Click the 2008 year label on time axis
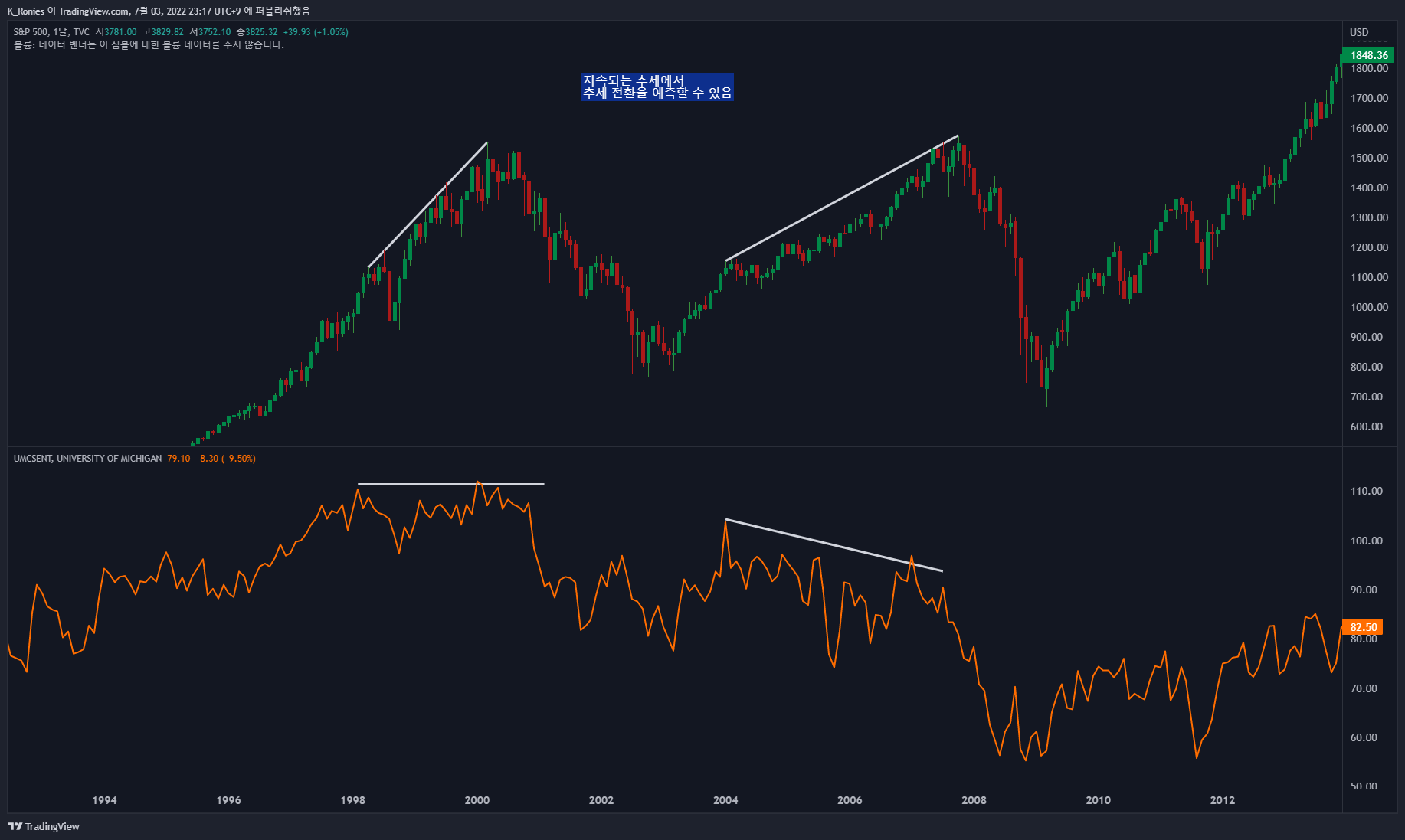Image resolution: width=1405 pixels, height=840 pixels. [974, 800]
